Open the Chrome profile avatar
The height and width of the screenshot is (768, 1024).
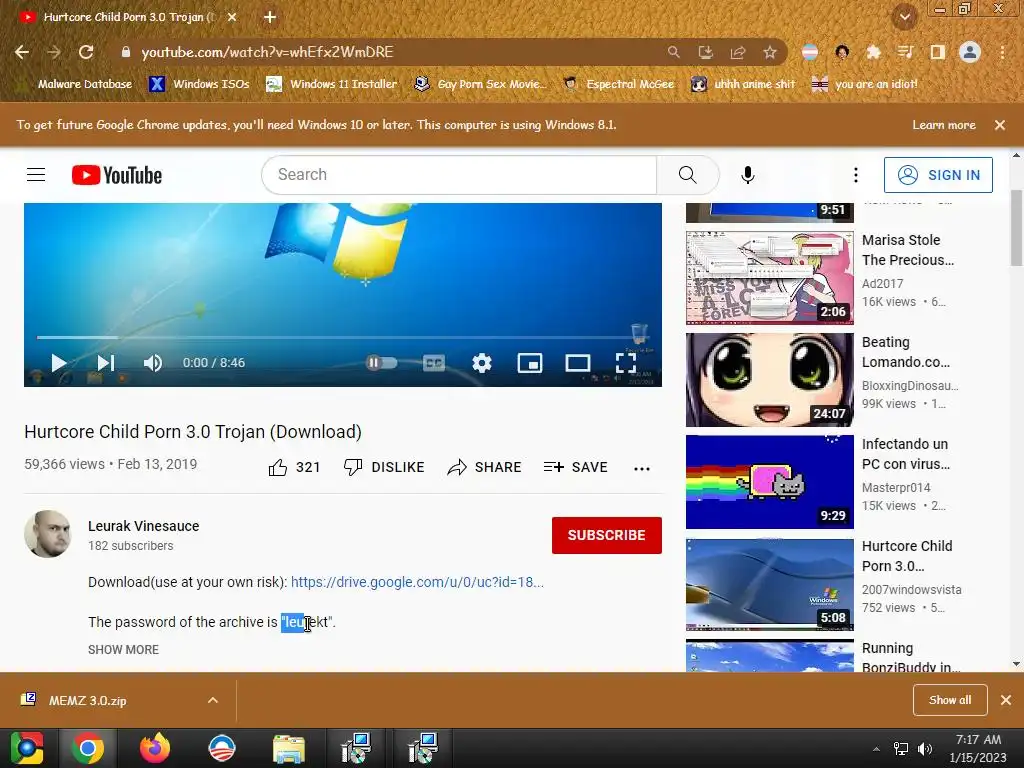pyautogui.click(x=970, y=52)
